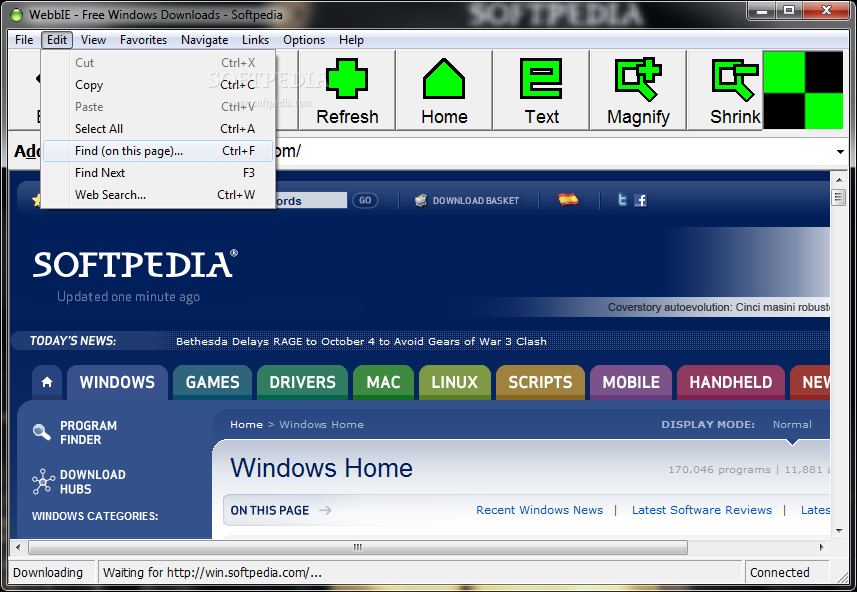Switch to the MOBILE tab
This screenshot has height=592, width=857.
pyautogui.click(x=631, y=382)
